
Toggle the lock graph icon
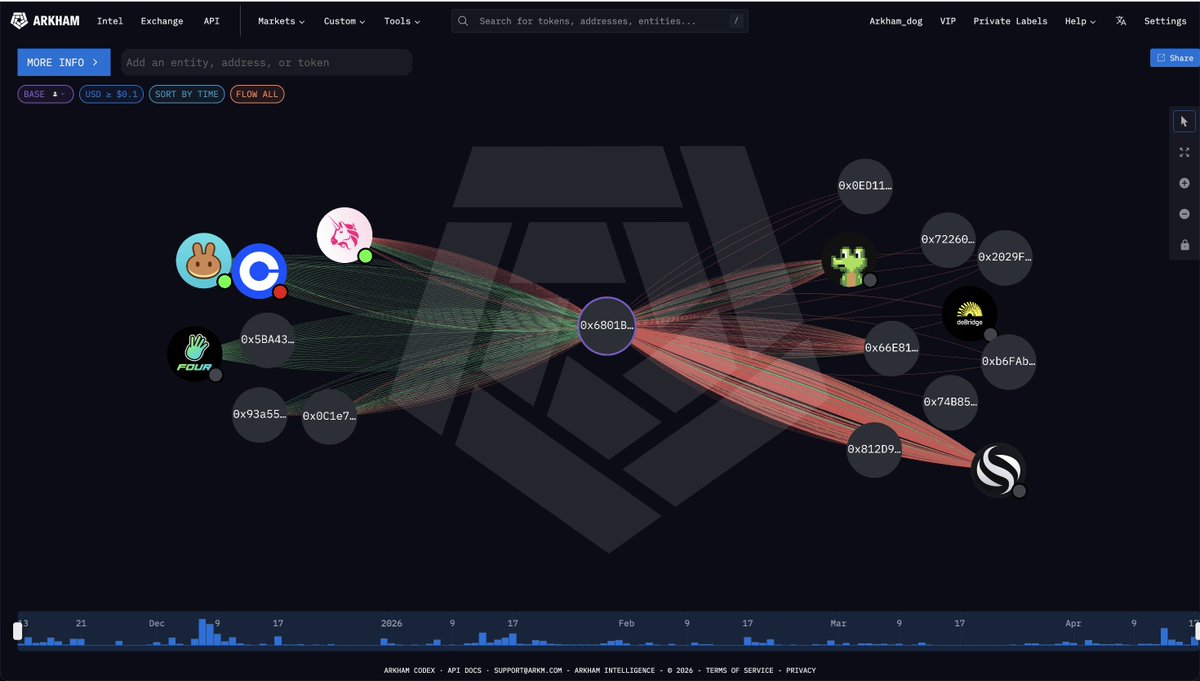point(1184,245)
